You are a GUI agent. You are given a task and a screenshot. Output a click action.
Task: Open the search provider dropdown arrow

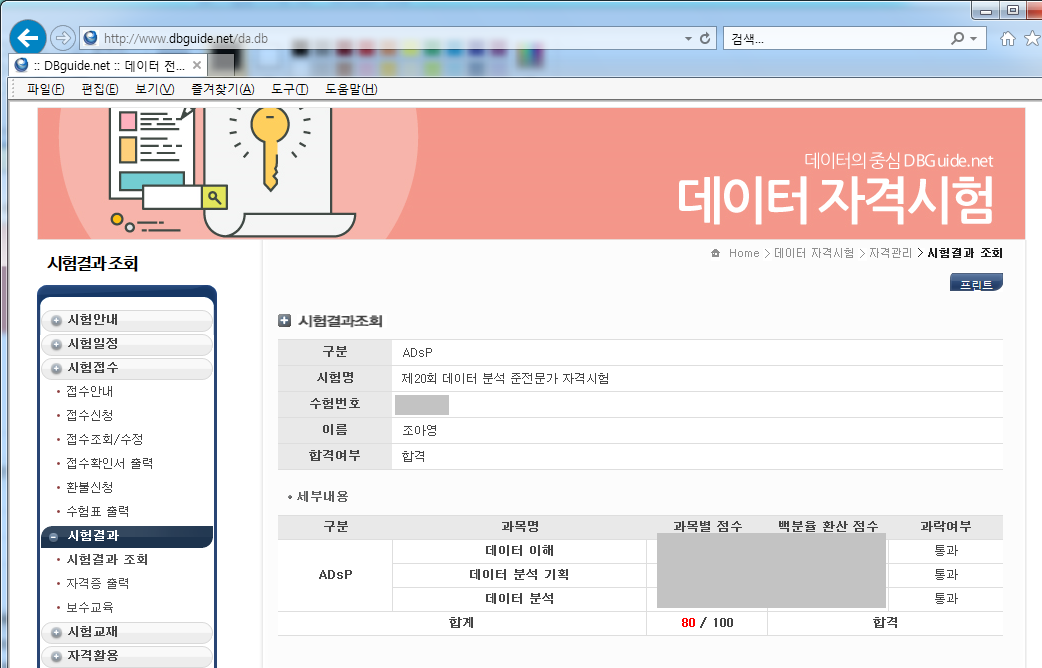[974, 39]
